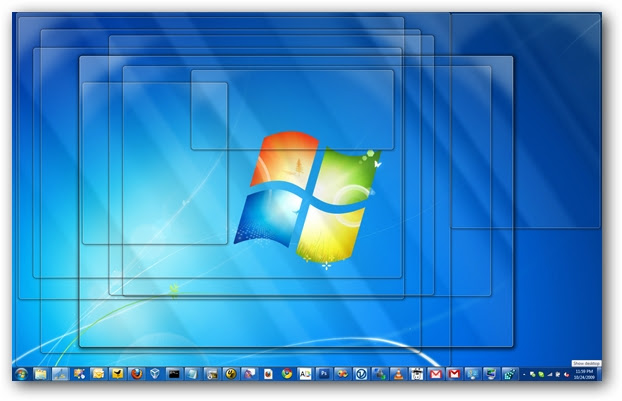Open Windows Explorer folder icon on taskbar

point(40,374)
